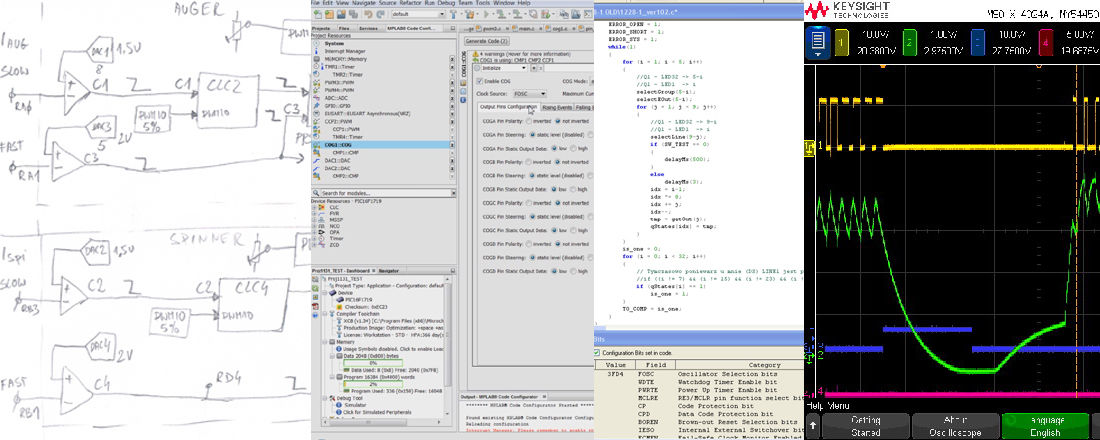Screen dimensions: 1100x440
Task: Click the Keysight Technologies logo
Action: coord(847,10)
